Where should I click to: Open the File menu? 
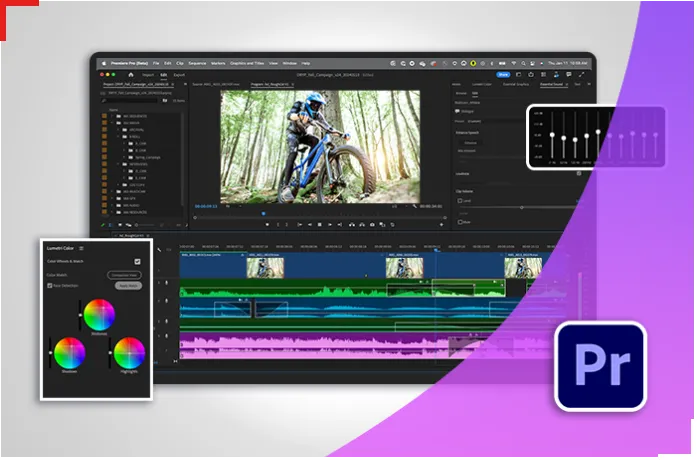point(156,64)
